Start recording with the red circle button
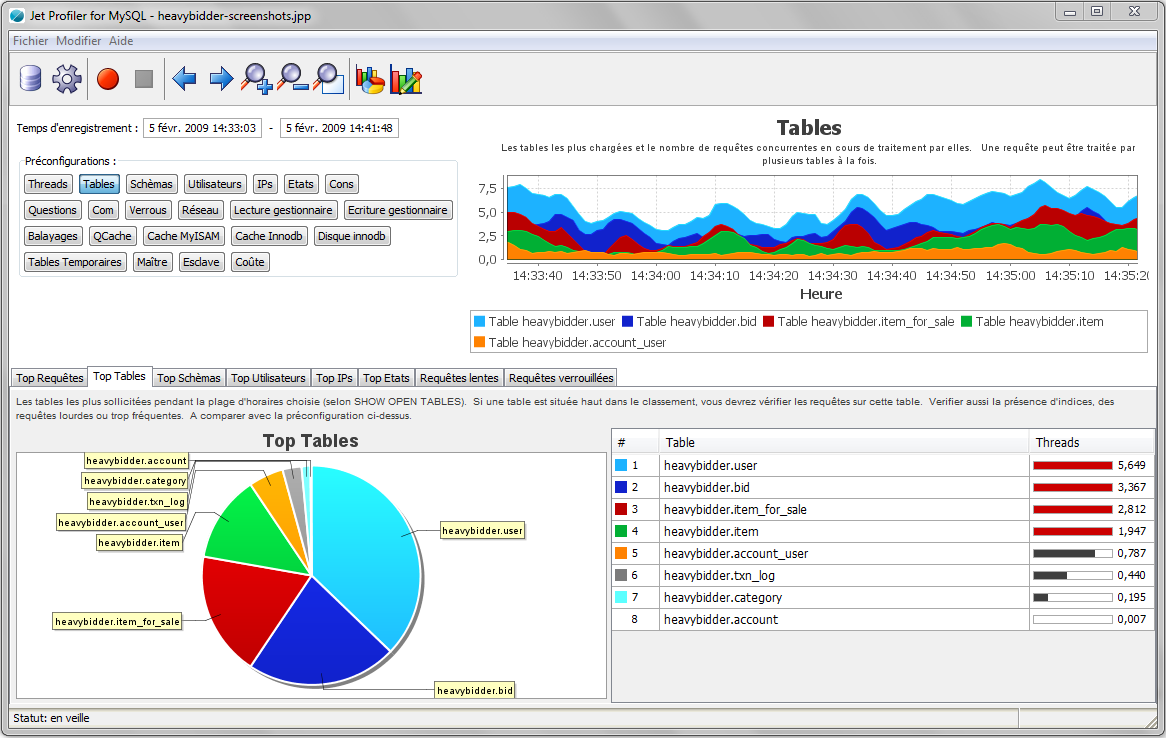 (x=108, y=79)
